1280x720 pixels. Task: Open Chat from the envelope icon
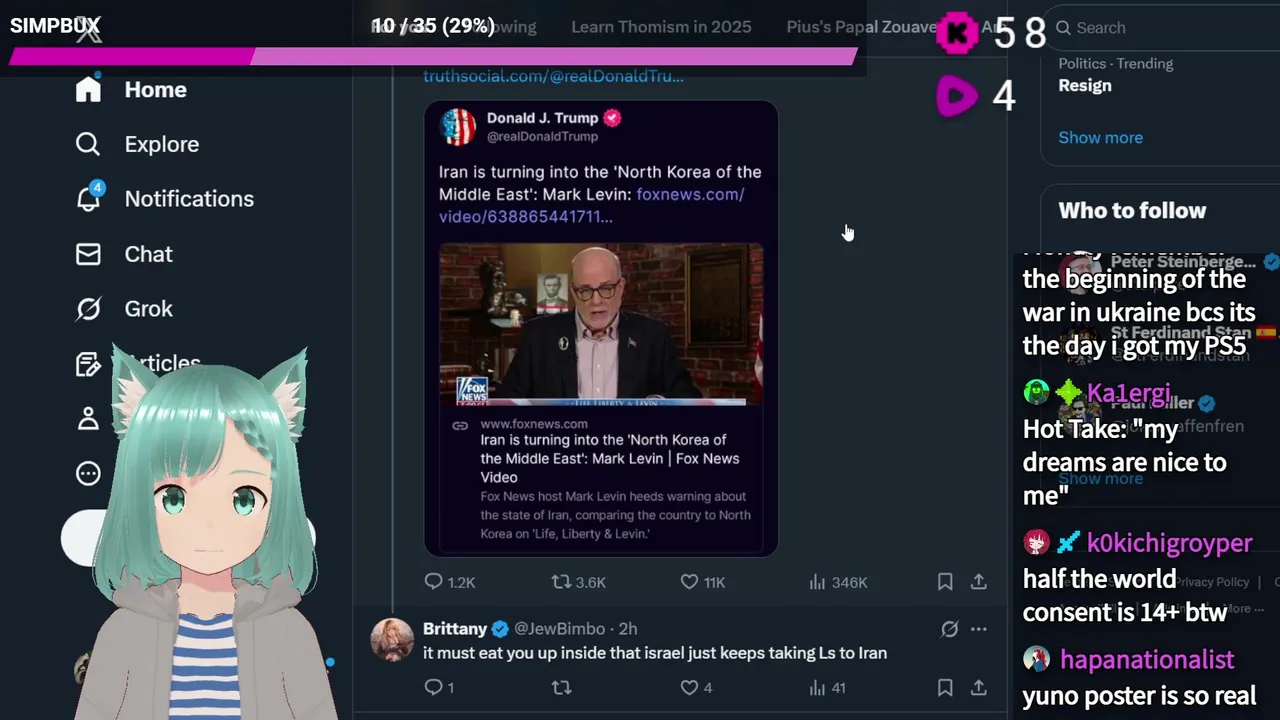pyautogui.click(x=88, y=254)
